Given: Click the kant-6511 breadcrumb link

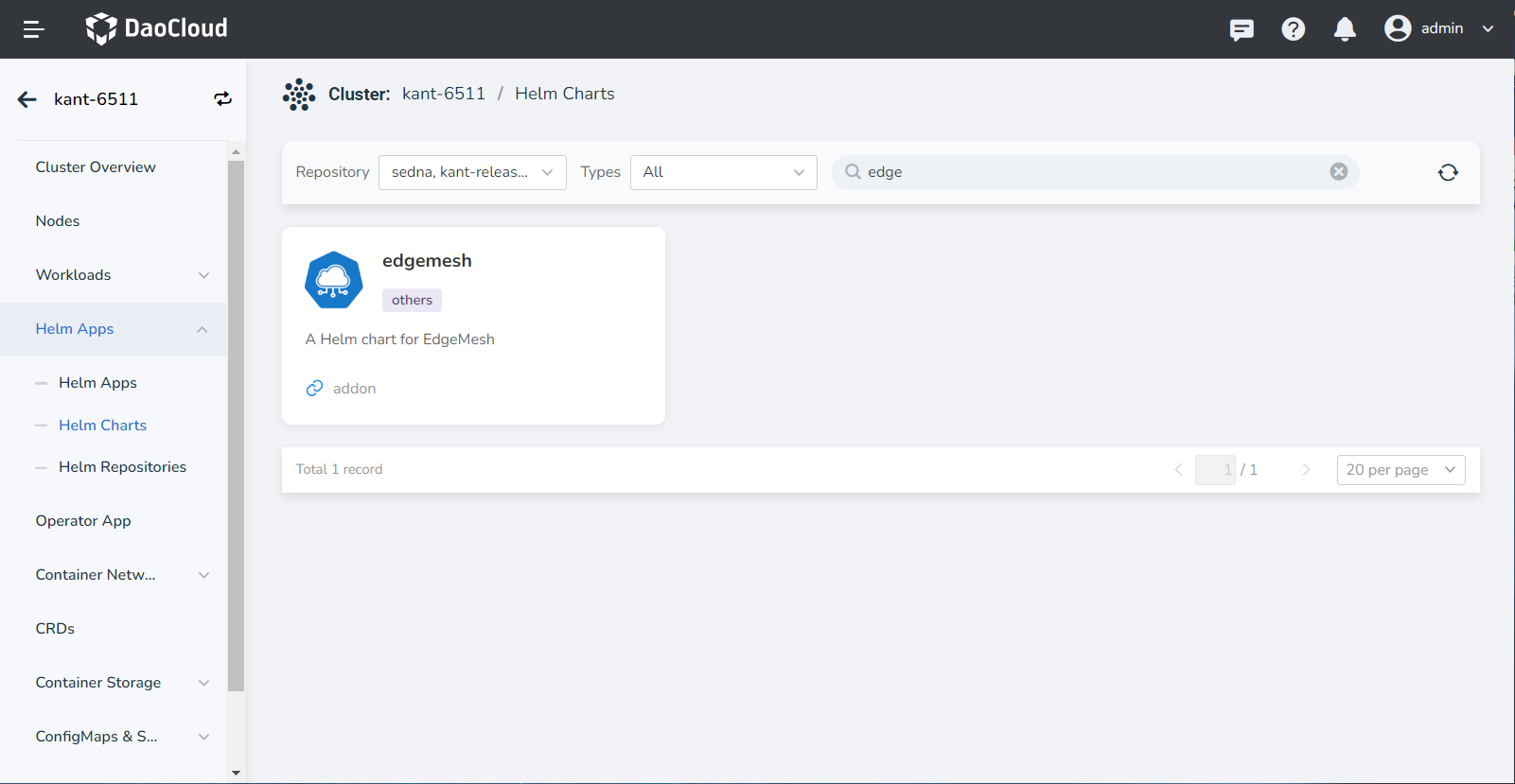Looking at the screenshot, I should (443, 94).
